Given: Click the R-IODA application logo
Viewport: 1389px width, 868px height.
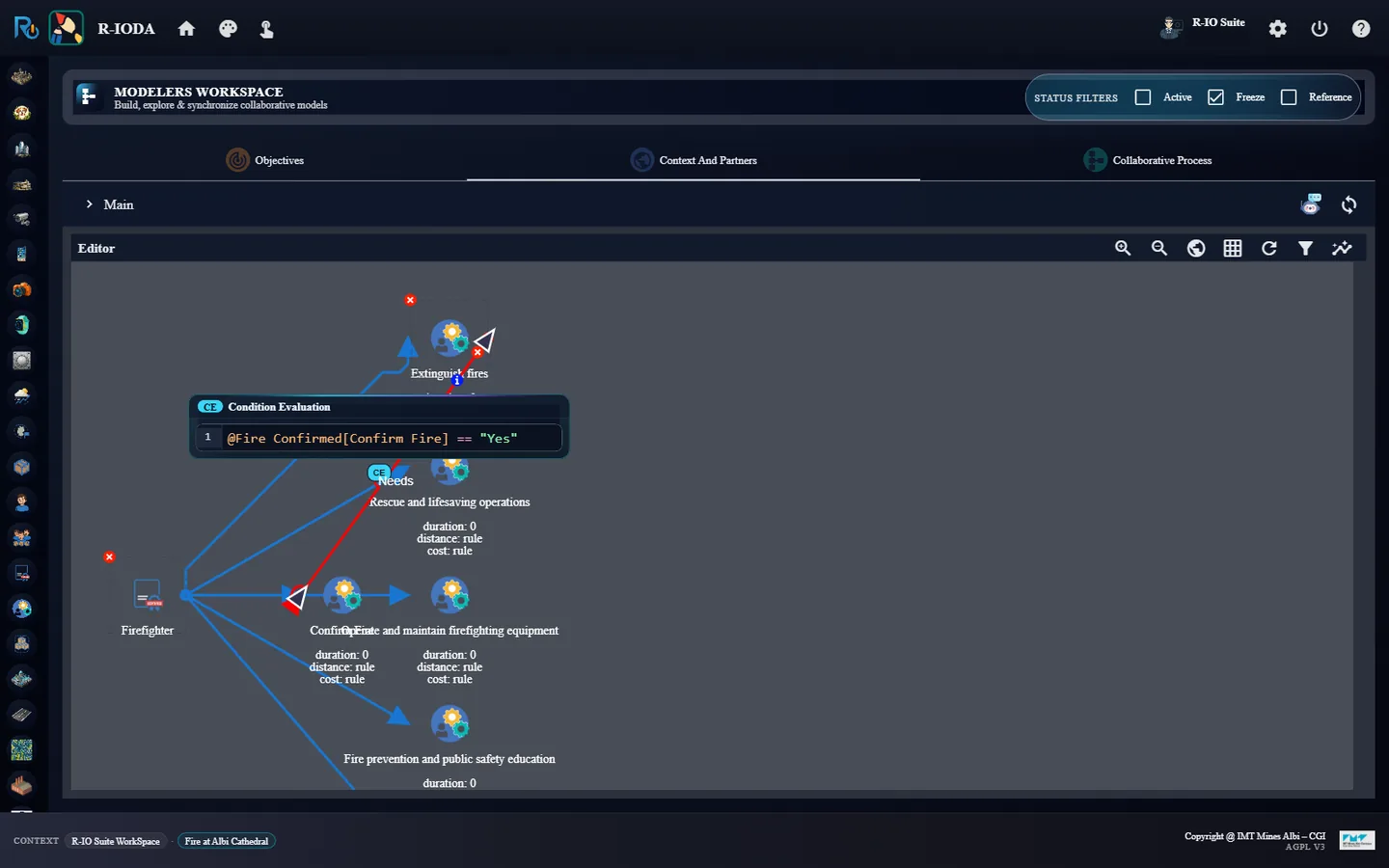Looking at the screenshot, I should coord(67,28).
